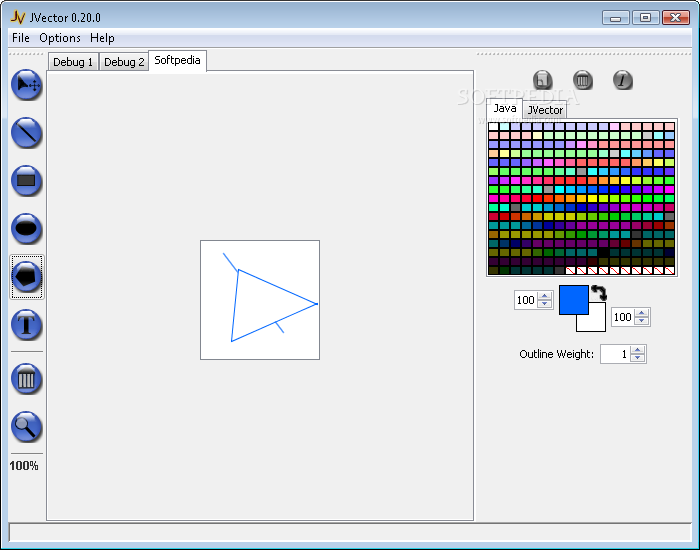Click the left opacity field showing 100
700x550 pixels.
point(526,300)
